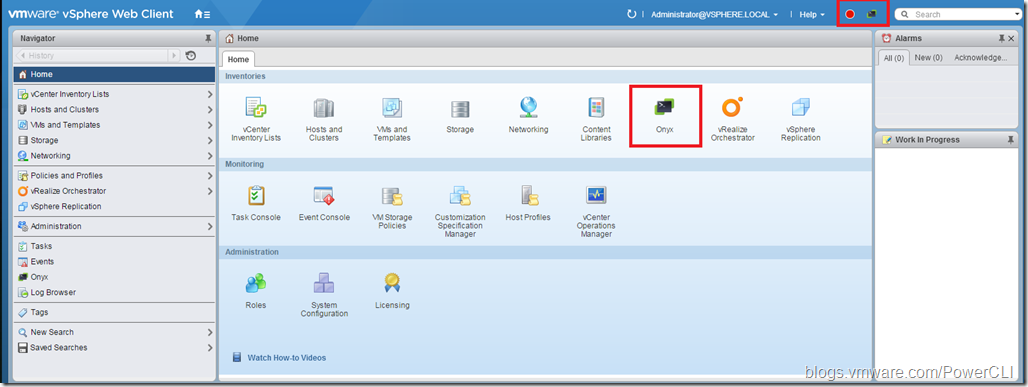Pin the Navigator panel
The width and height of the screenshot is (1028, 387).
208,39
